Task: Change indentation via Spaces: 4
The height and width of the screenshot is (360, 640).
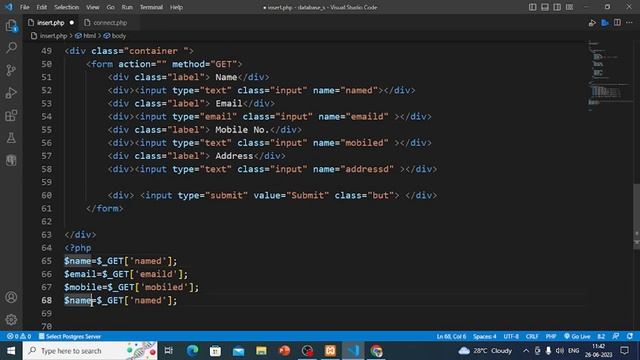Action: click(x=484, y=336)
